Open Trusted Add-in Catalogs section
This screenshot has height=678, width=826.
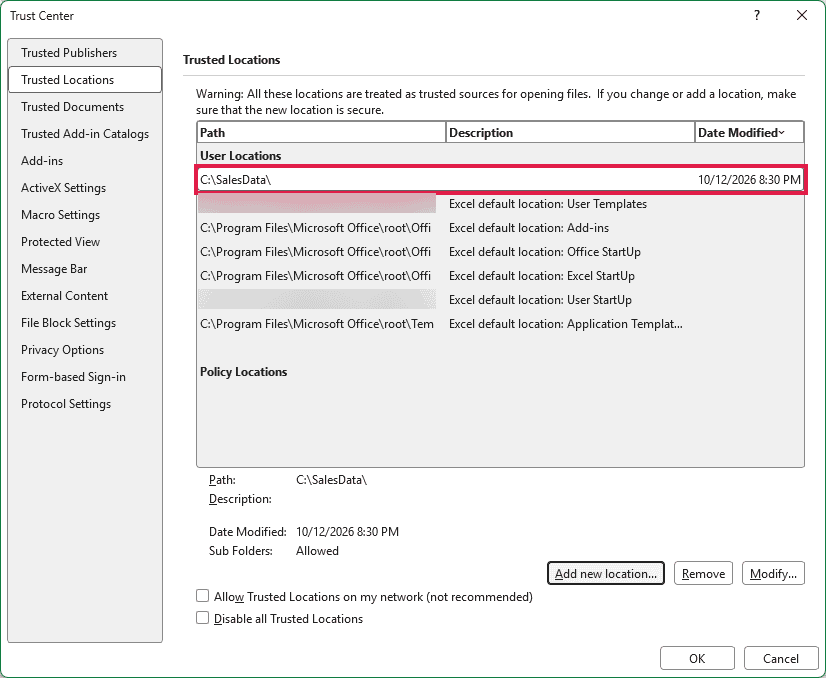(85, 134)
